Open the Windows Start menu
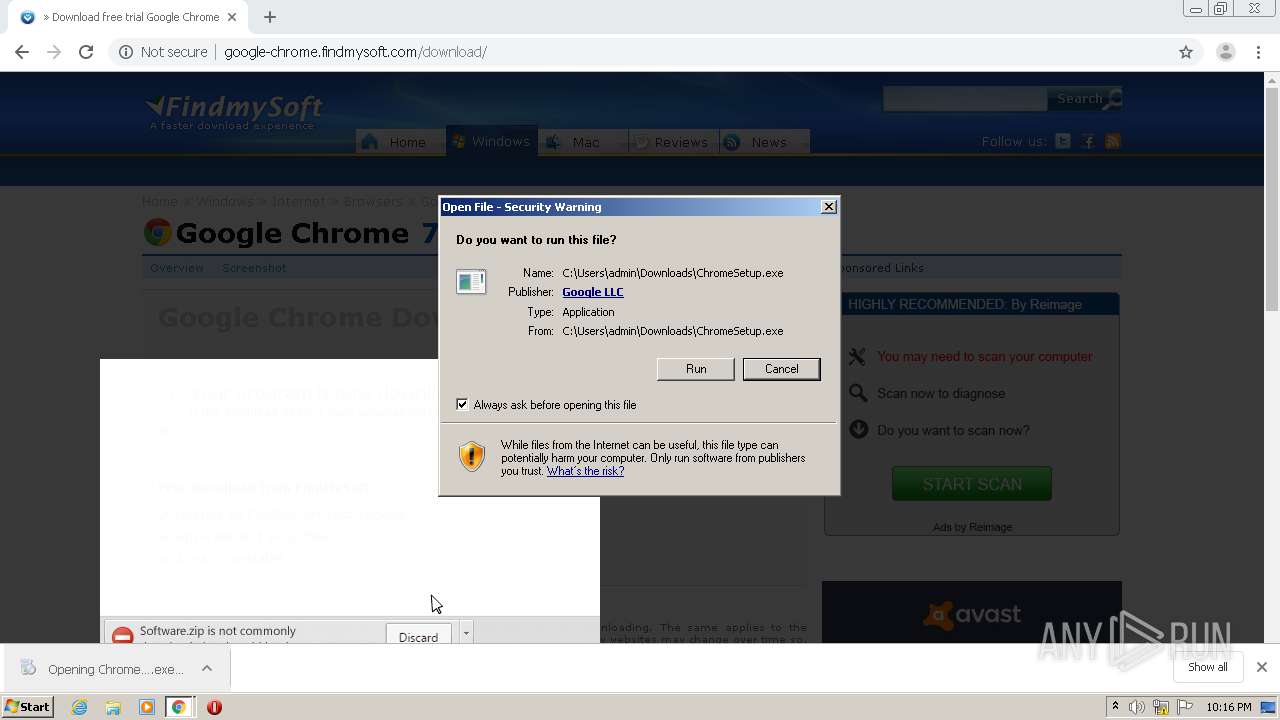 (x=28, y=706)
